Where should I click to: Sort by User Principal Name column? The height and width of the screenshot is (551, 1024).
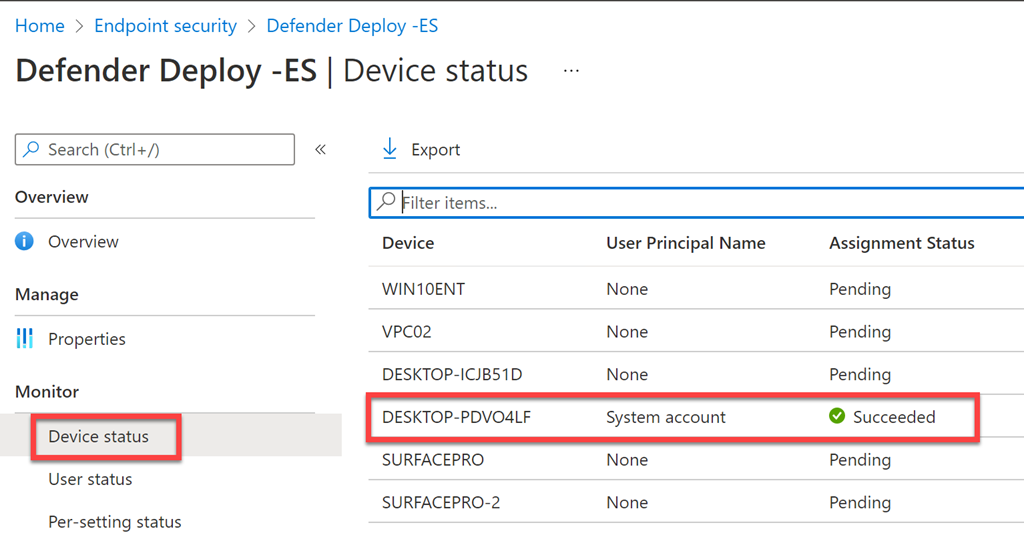pos(685,243)
